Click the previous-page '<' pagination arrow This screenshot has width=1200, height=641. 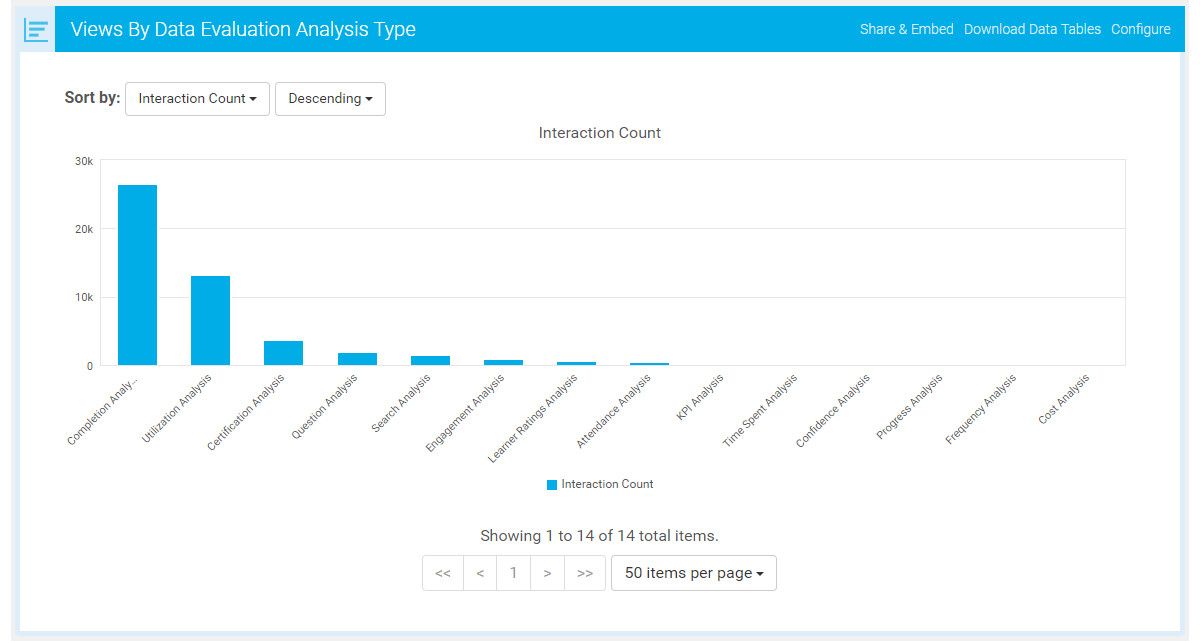(479, 572)
